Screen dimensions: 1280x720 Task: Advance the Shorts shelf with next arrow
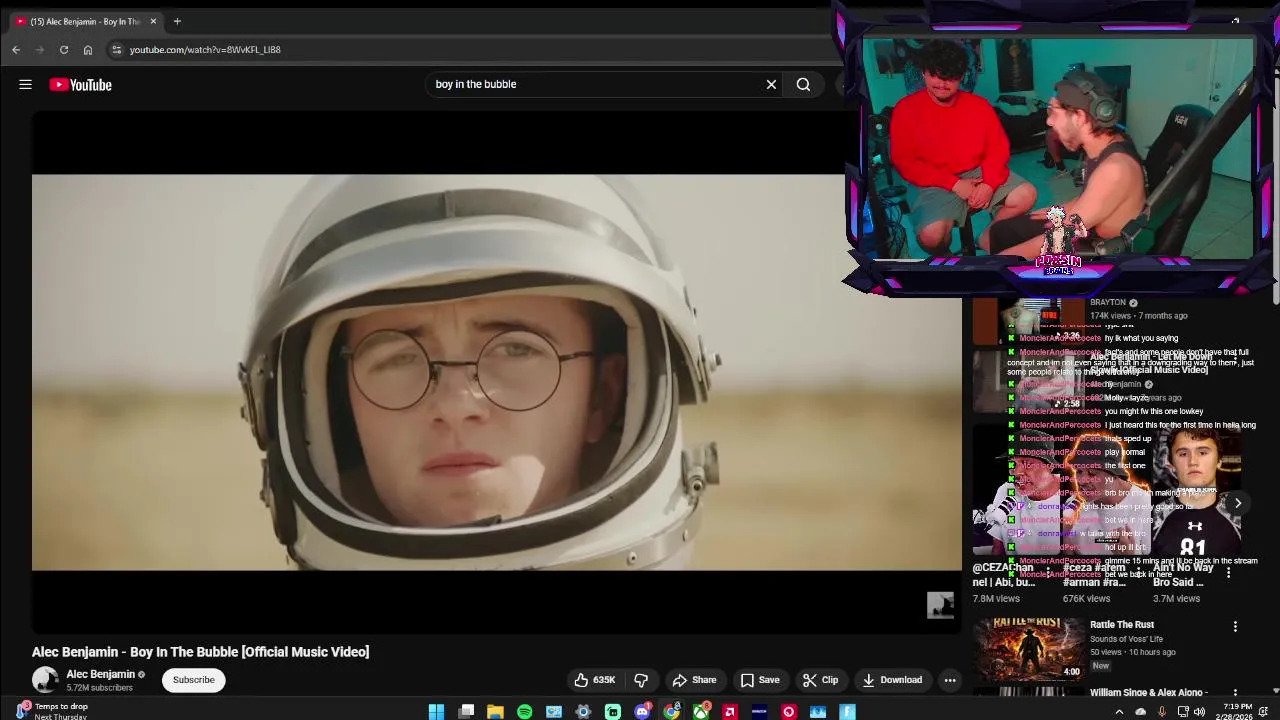pos(1238,503)
